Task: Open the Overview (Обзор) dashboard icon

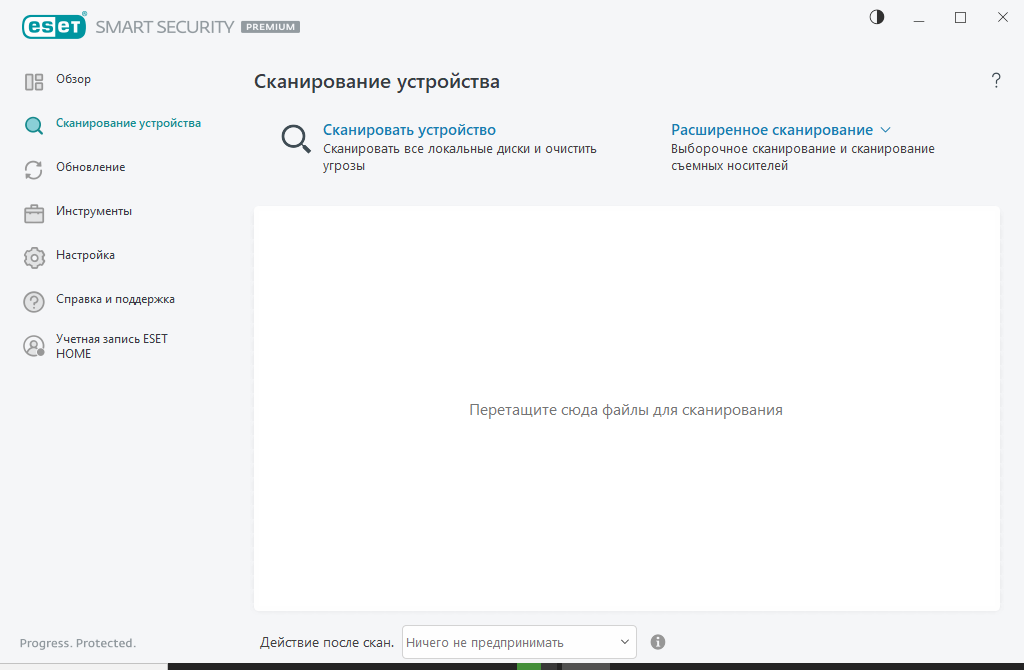Action: [x=34, y=82]
